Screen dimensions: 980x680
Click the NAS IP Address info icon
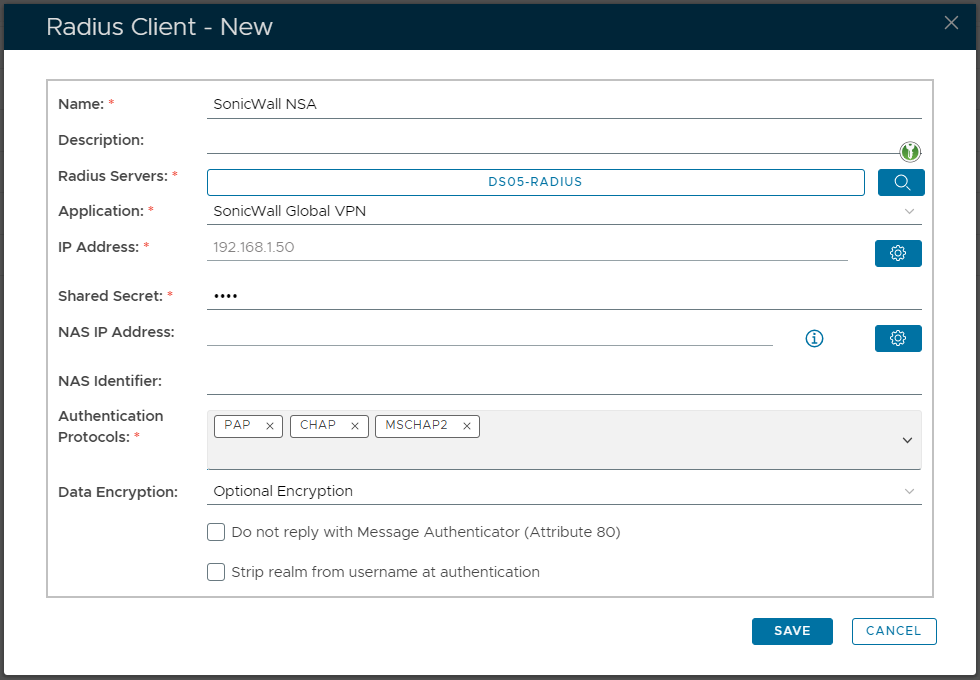click(x=814, y=339)
